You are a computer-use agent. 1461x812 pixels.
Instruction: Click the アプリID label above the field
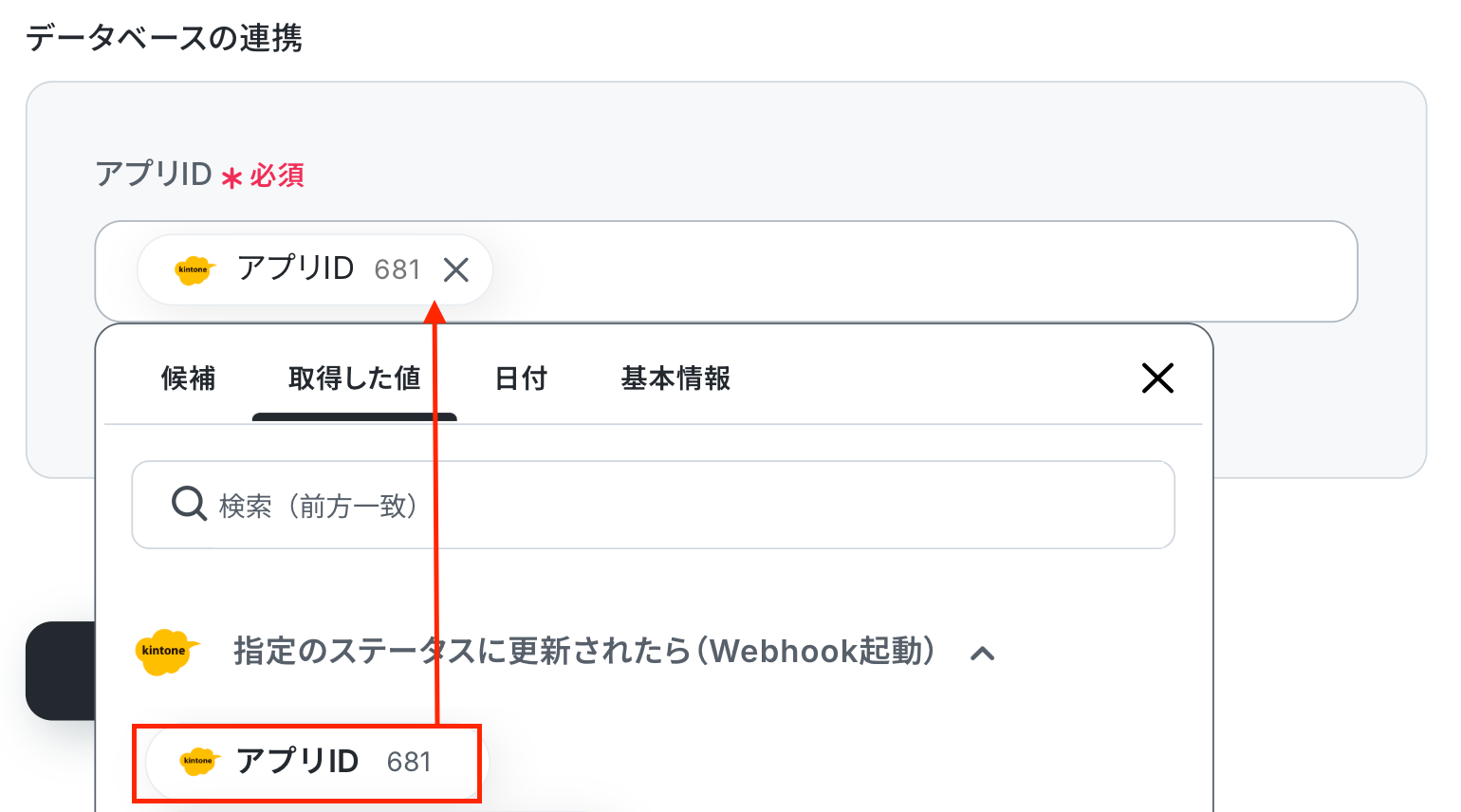154,175
